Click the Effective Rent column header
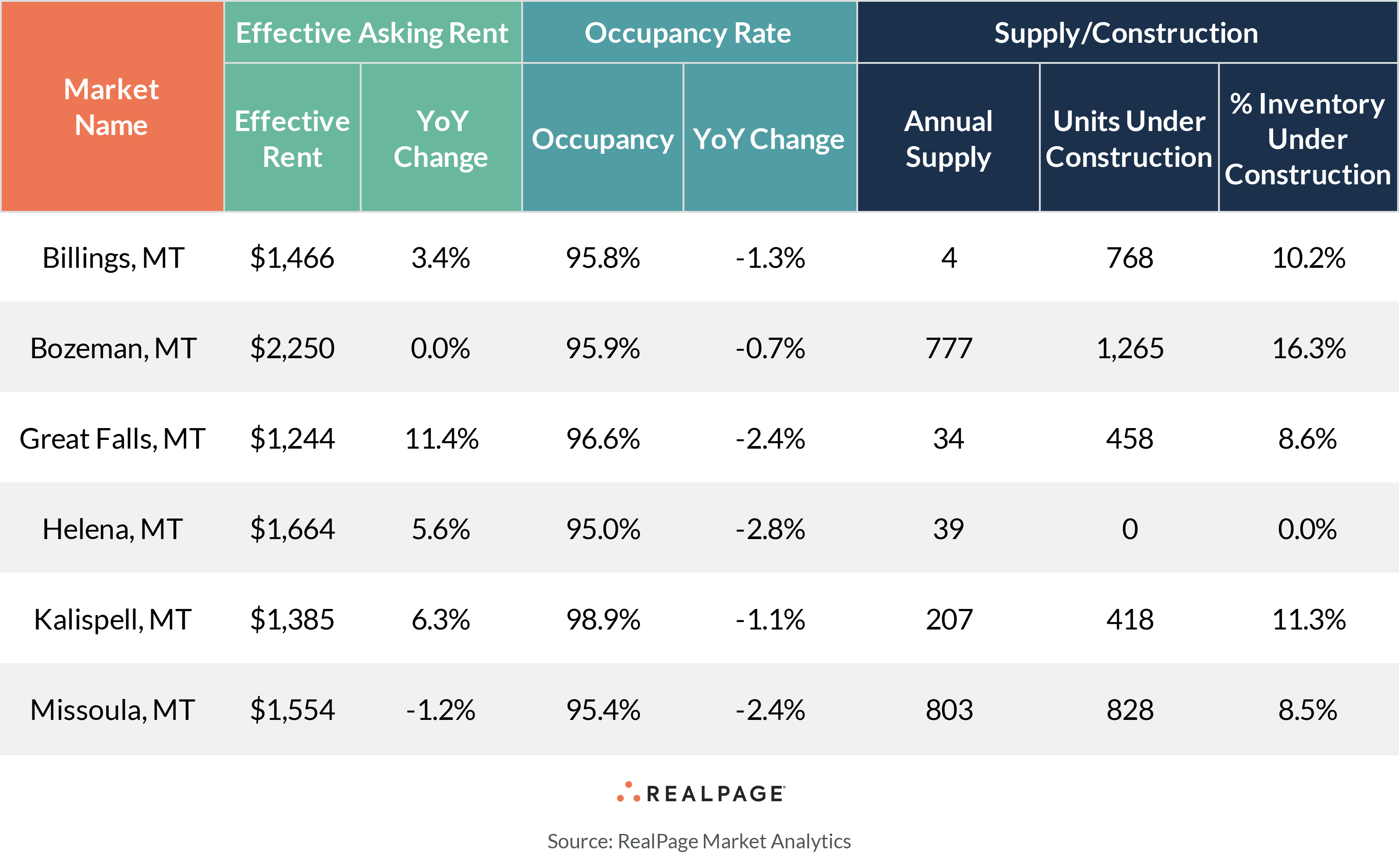The image size is (1399, 868). coord(292,138)
